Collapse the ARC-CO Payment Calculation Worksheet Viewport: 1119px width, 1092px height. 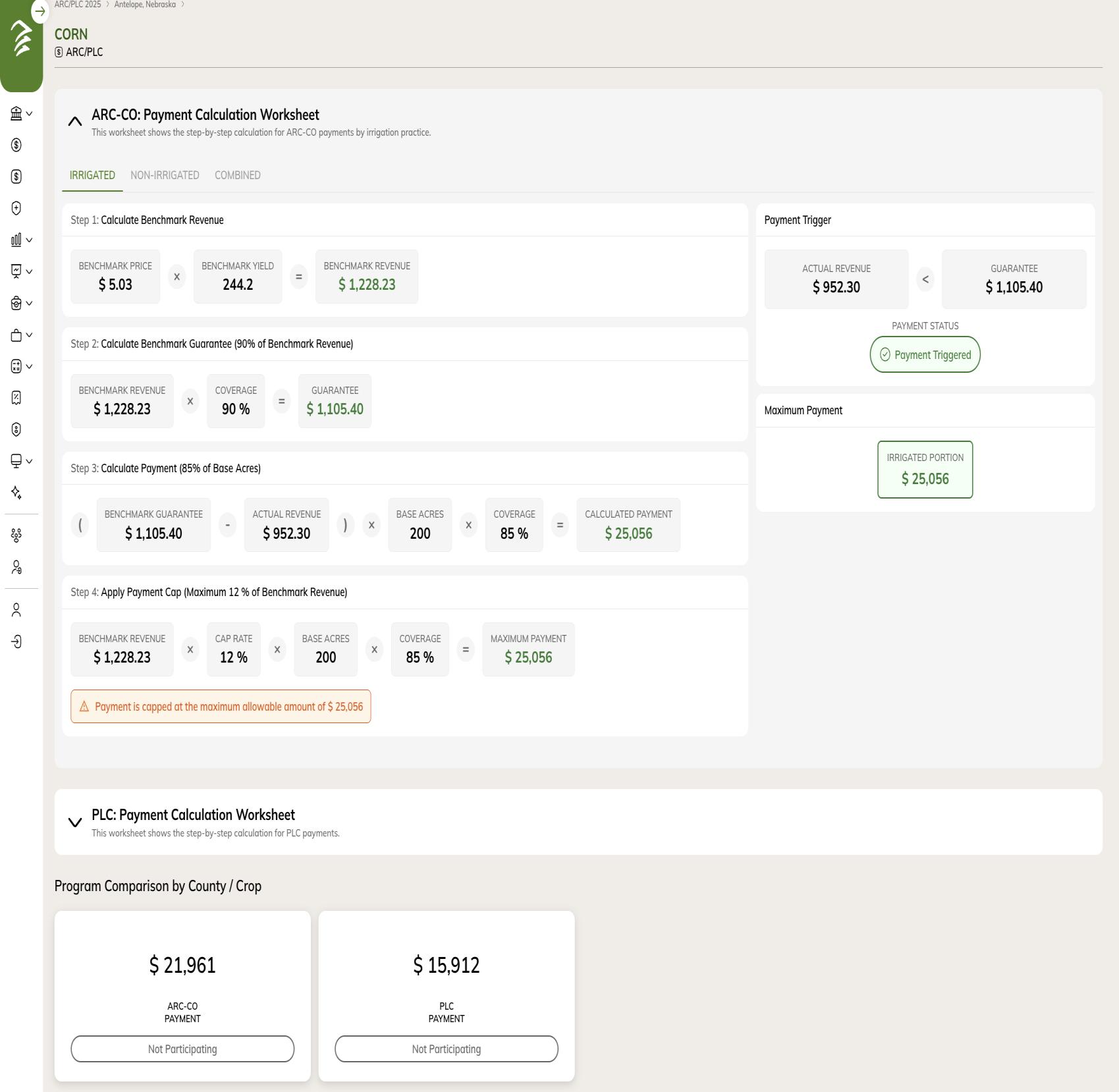click(x=75, y=121)
